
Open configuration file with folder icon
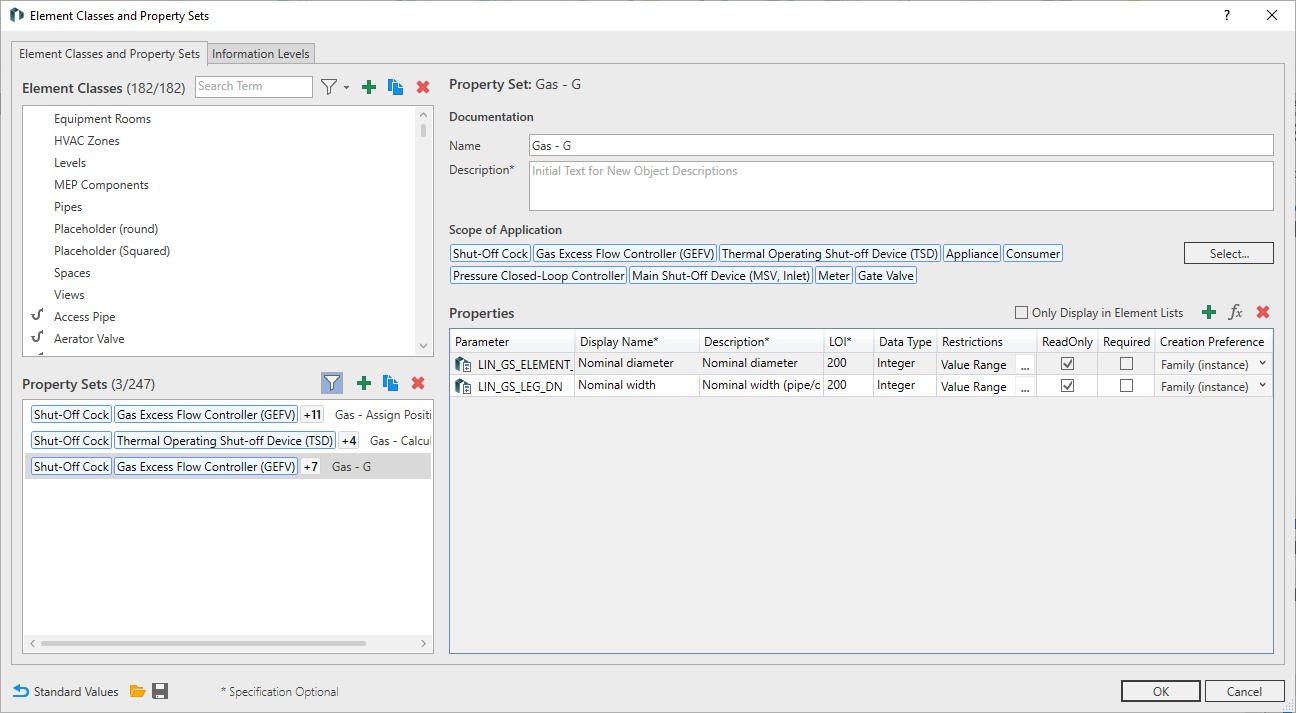pos(138,691)
